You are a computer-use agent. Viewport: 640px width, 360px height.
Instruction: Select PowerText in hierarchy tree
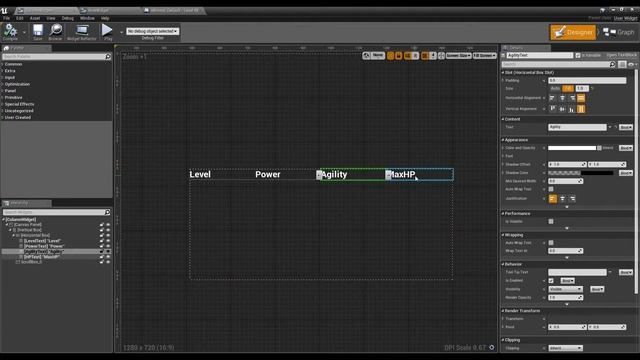click(x=44, y=246)
